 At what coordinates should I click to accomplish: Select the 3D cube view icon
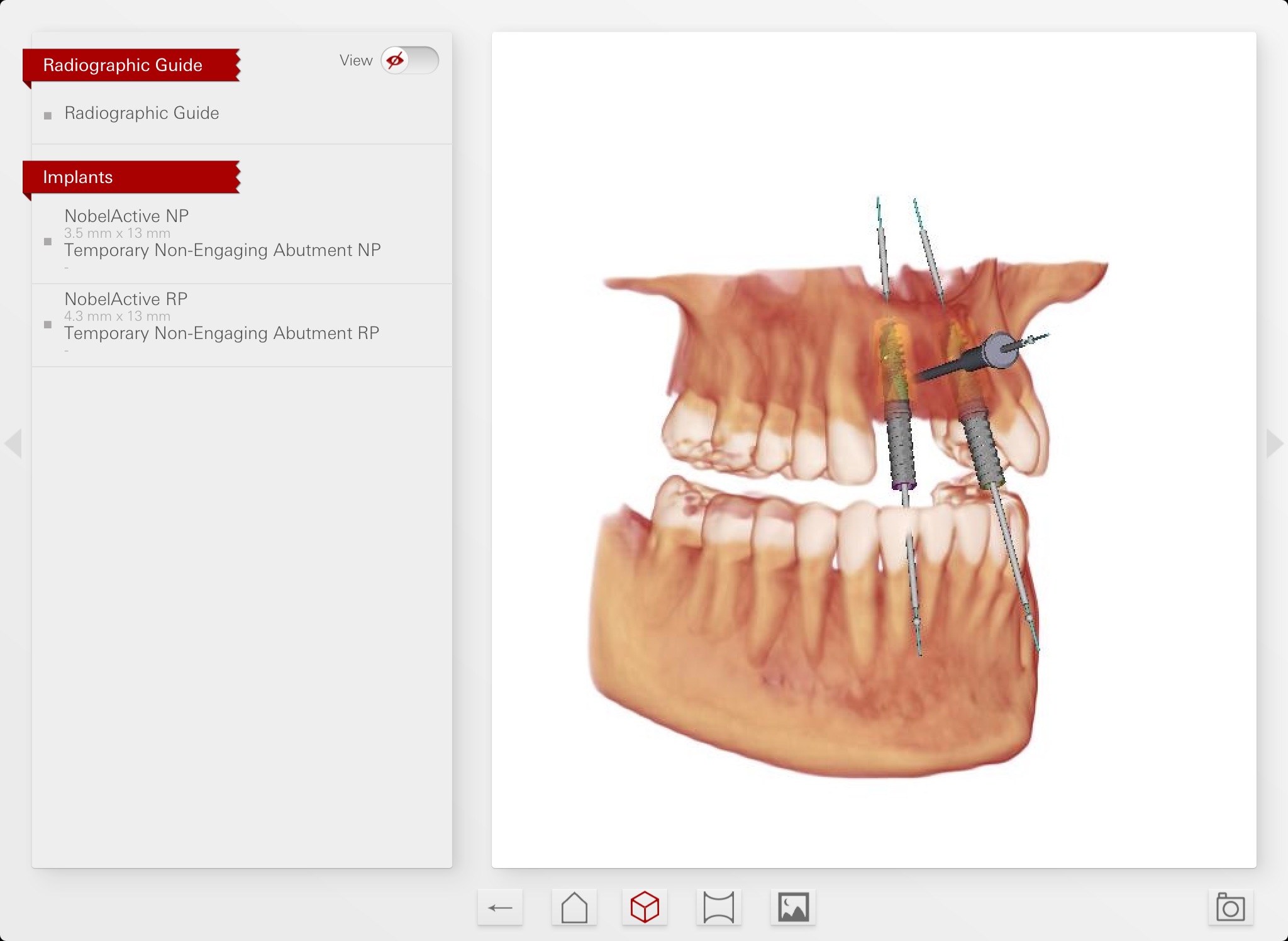[645, 907]
